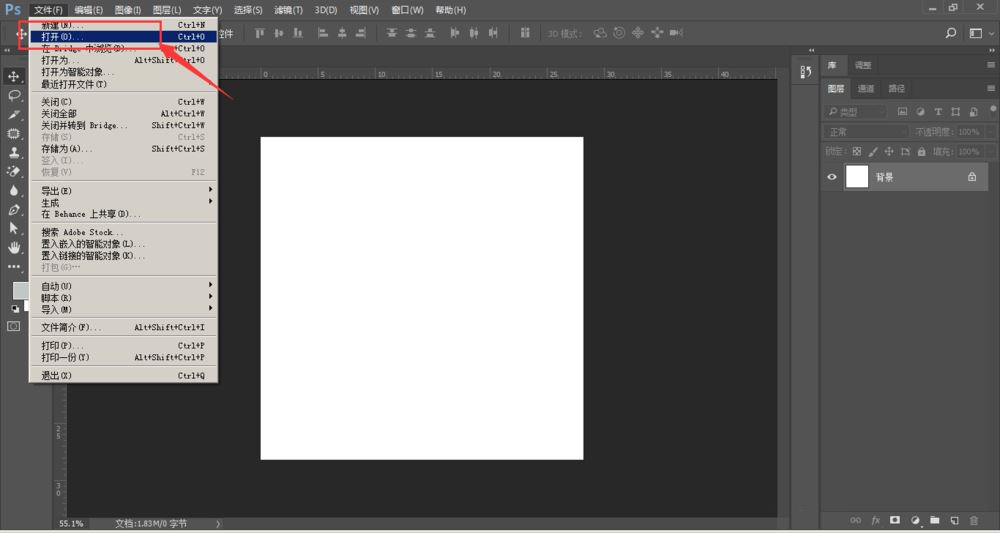Choose 打印(P)... in the menu

122,346
